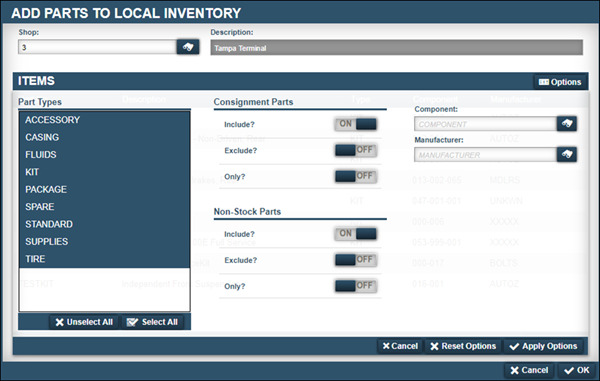Toggle Non-Stock Parts Exclude switch
600x381 pixels.
tap(356, 260)
